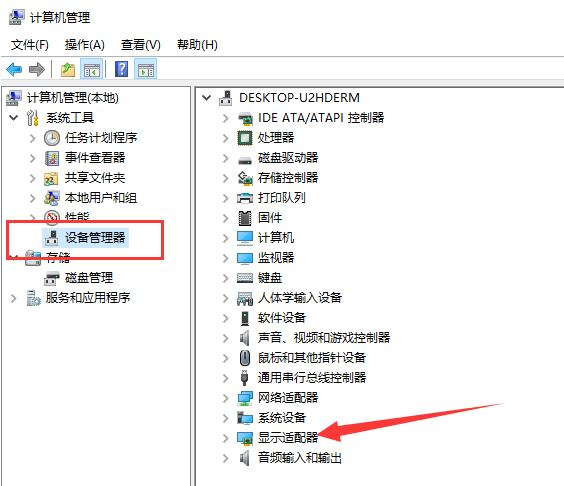Expand the 磁盘驱动器 category
This screenshot has height=486, width=564.
coord(226,158)
